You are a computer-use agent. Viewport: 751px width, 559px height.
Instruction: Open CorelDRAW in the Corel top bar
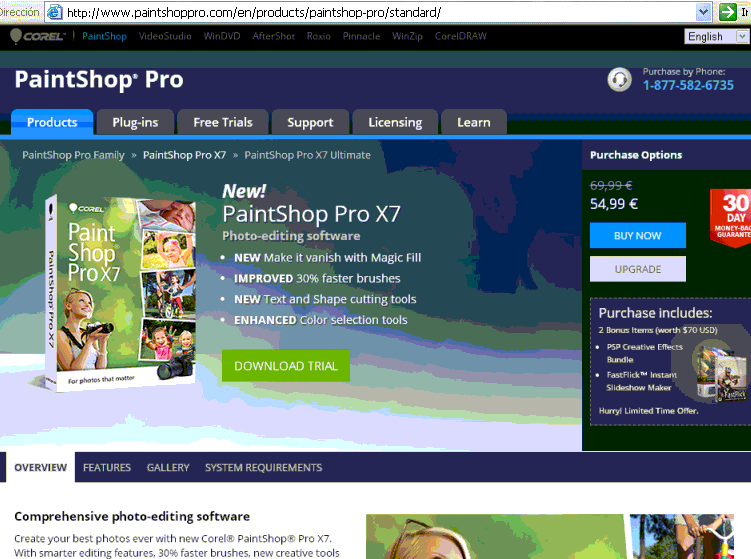460,36
